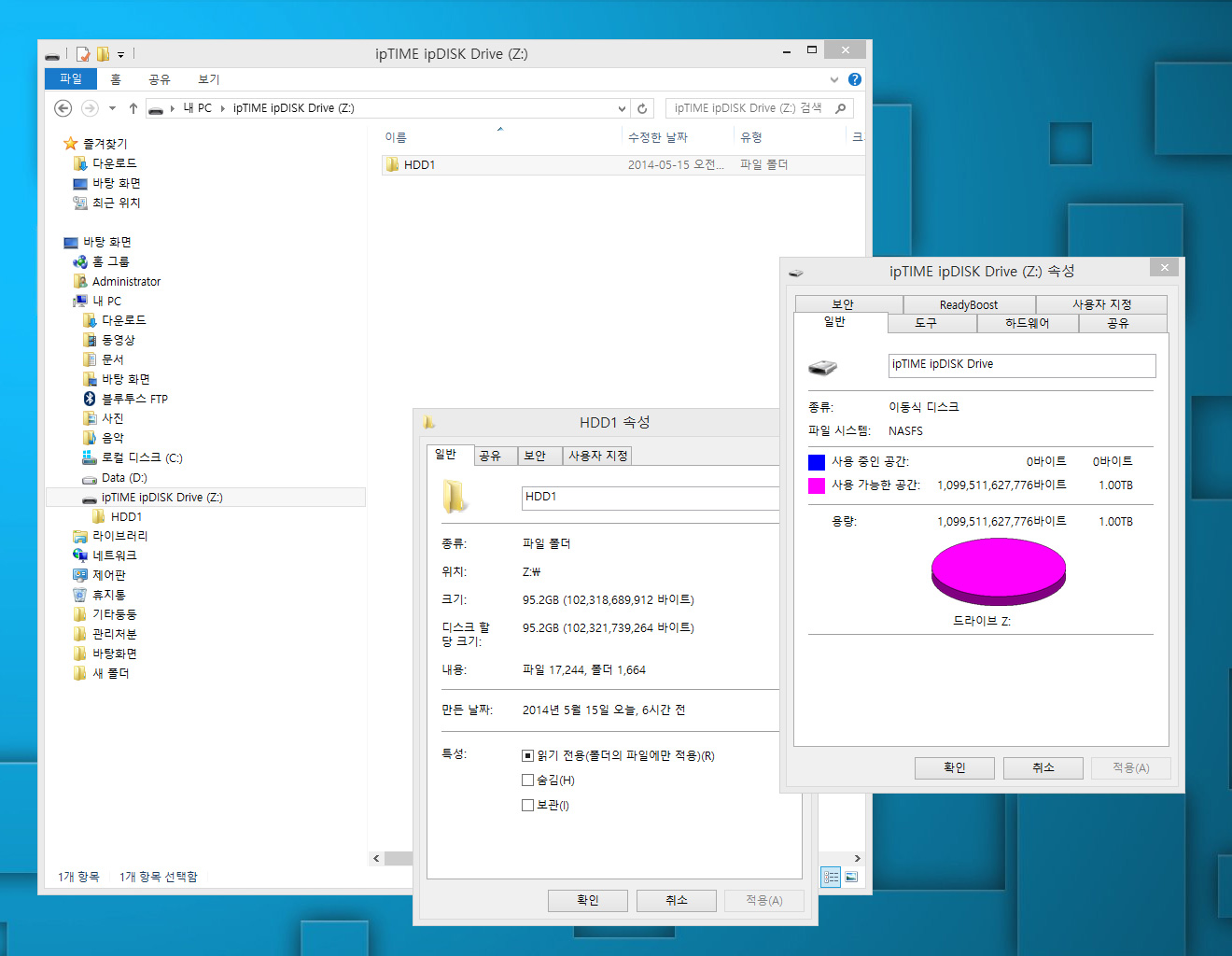This screenshot has height=956, width=1232.
Task: Click 확인 in the drive properties dialog
Action: pyautogui.click(x=955, y=767)
